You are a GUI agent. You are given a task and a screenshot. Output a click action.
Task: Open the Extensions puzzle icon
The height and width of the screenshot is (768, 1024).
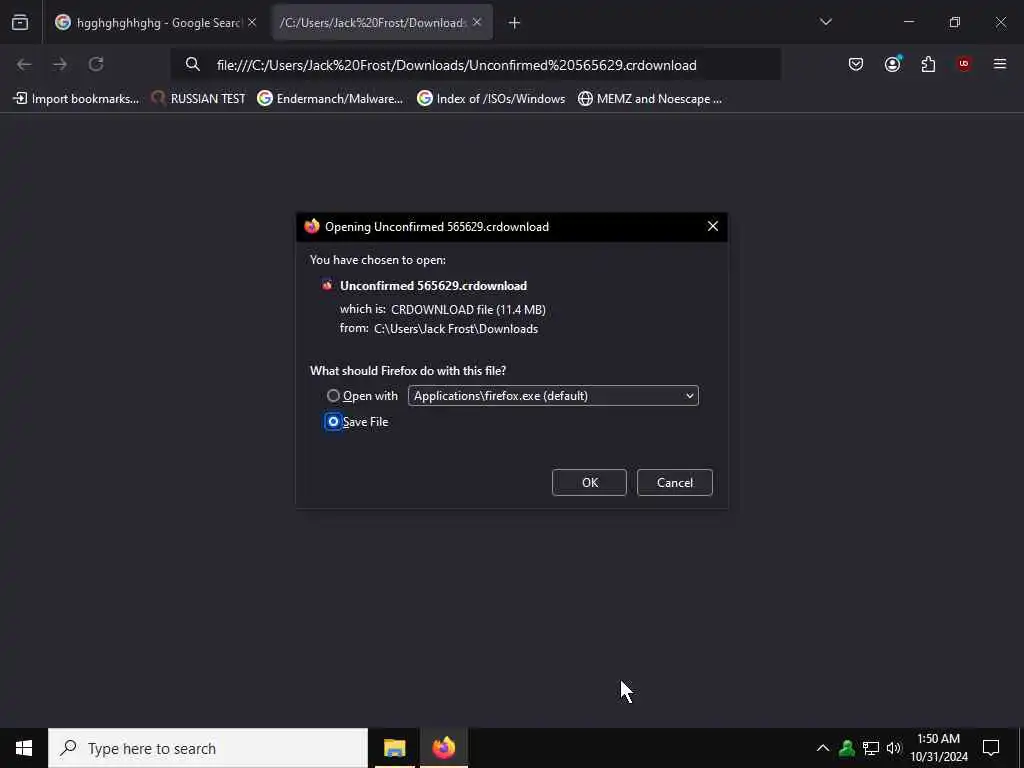(928, 64)
